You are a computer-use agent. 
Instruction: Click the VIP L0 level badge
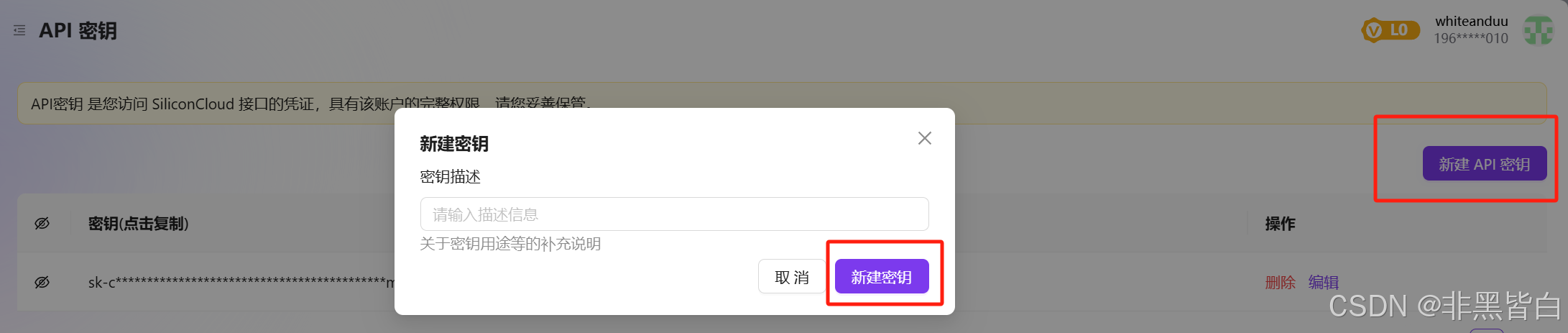click(1390, 30)
